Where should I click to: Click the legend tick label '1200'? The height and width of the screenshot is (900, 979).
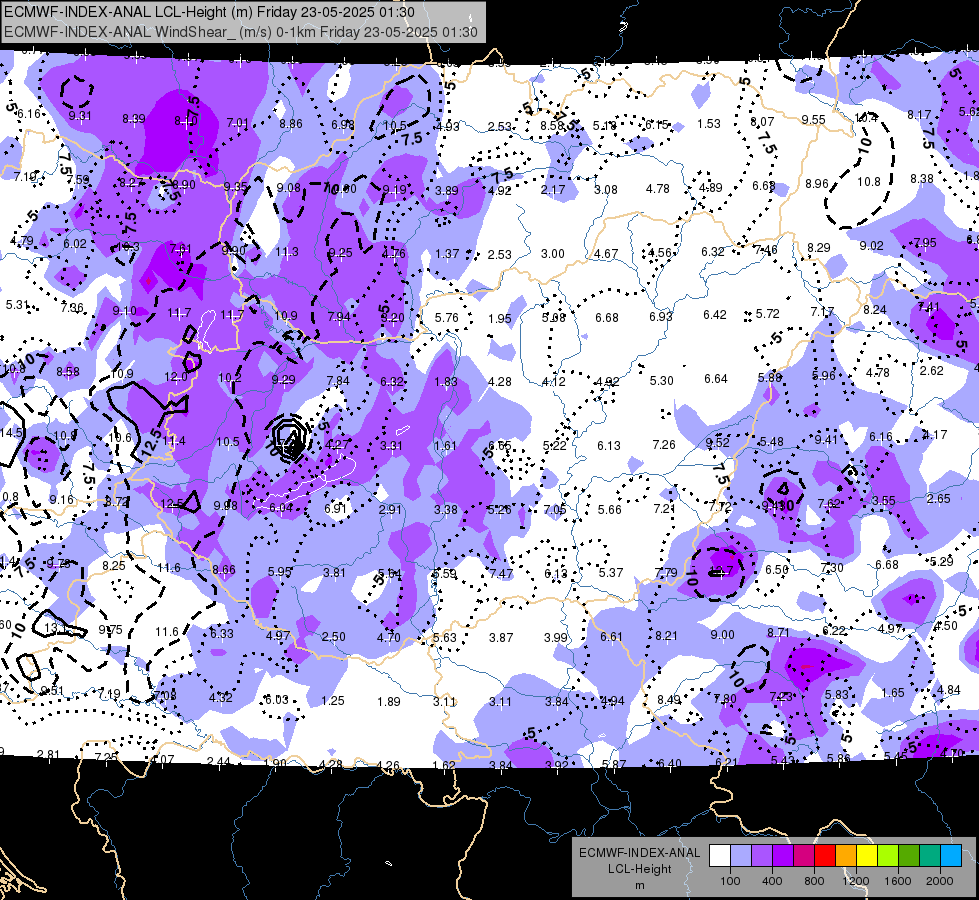855,881
